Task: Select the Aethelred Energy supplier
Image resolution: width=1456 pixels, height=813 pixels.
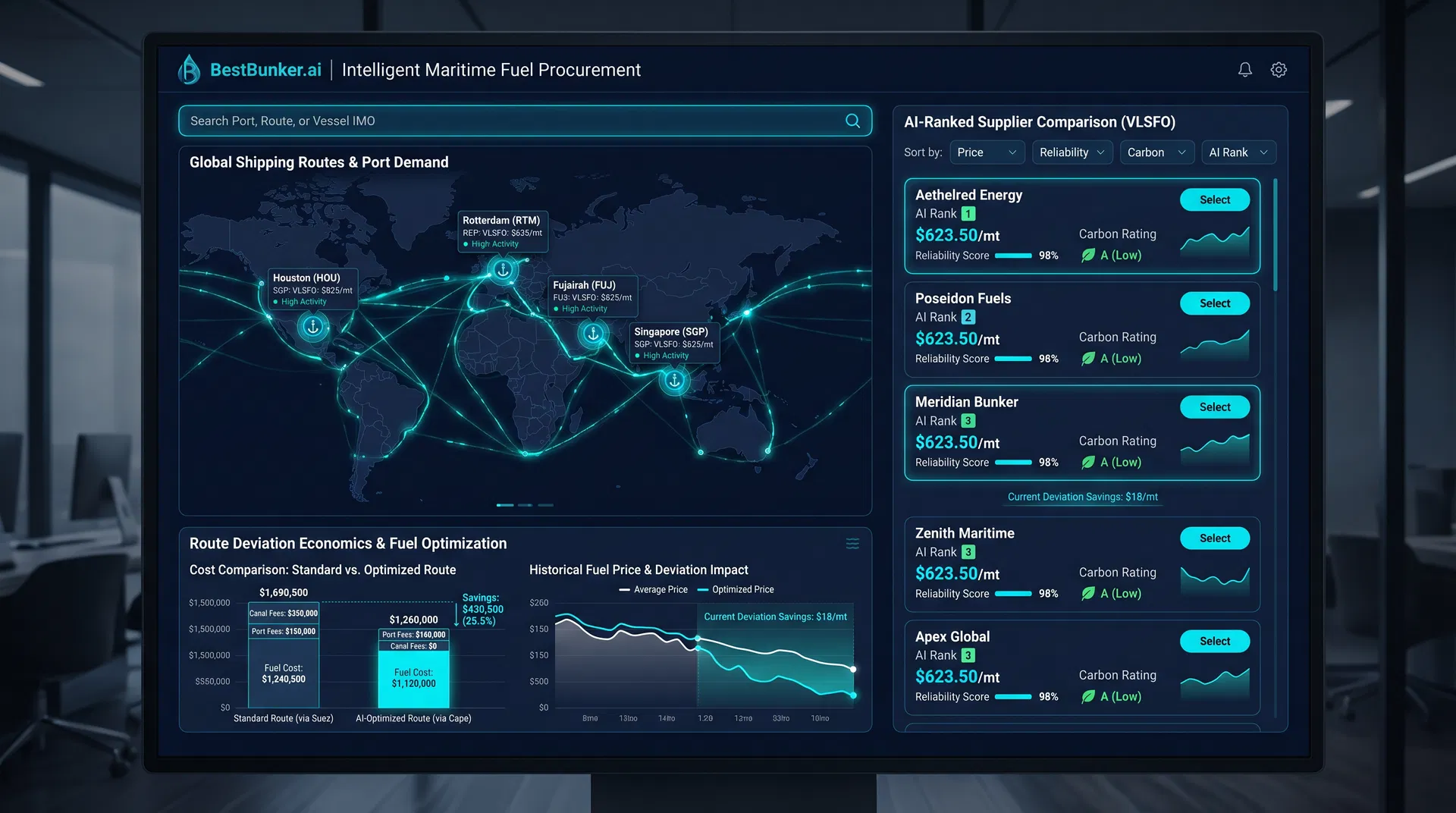Action: [x=1214, y=199]
